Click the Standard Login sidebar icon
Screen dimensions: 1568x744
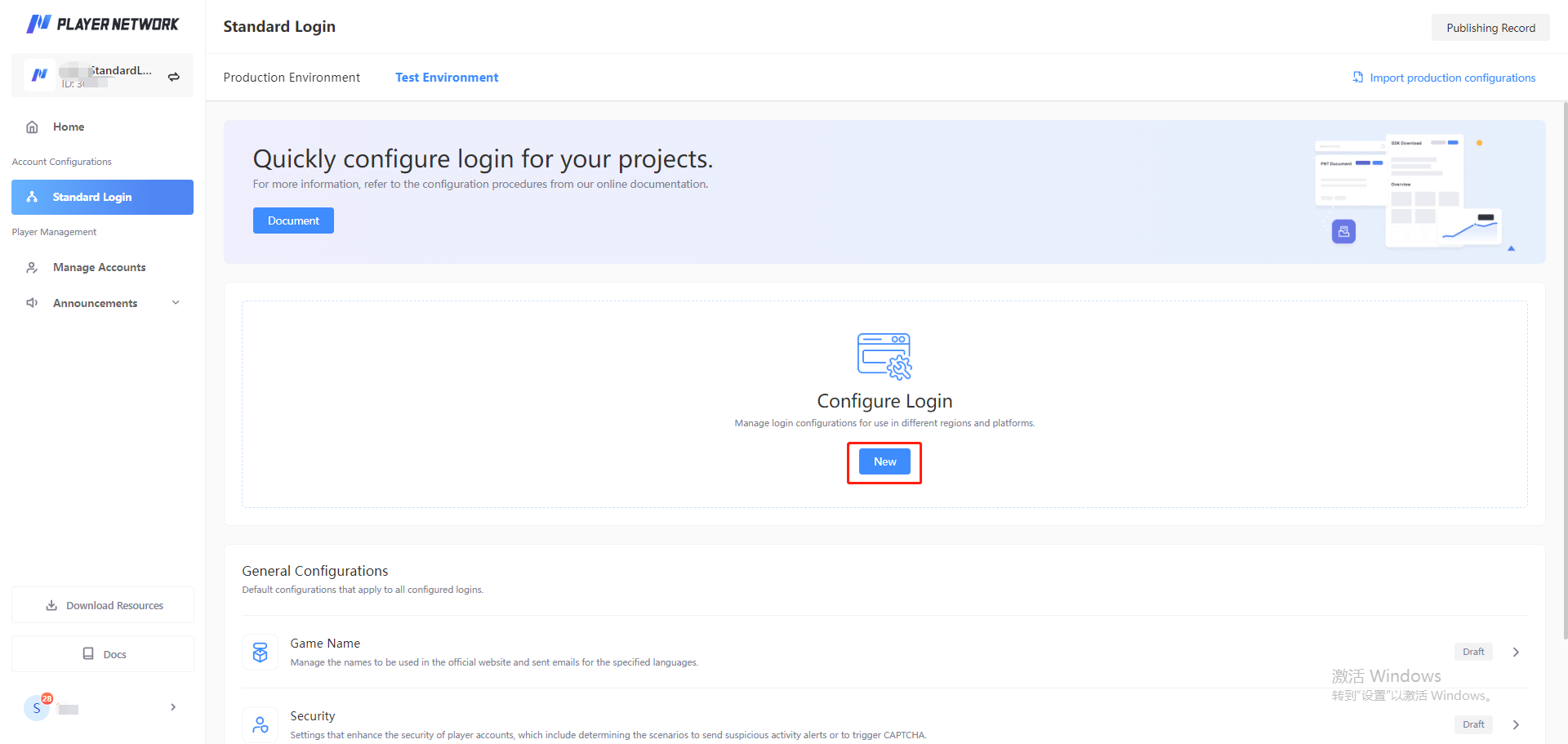pyautogui.click(x=32, y=197)
